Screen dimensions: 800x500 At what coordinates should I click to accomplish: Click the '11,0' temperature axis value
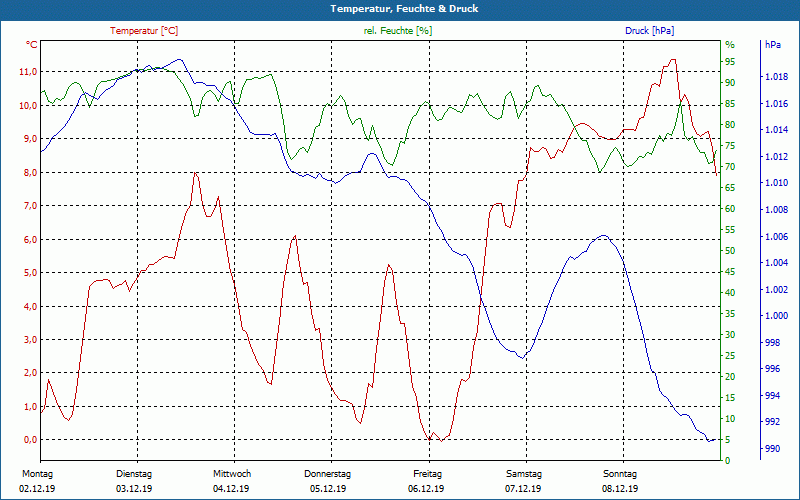[28, 72]
